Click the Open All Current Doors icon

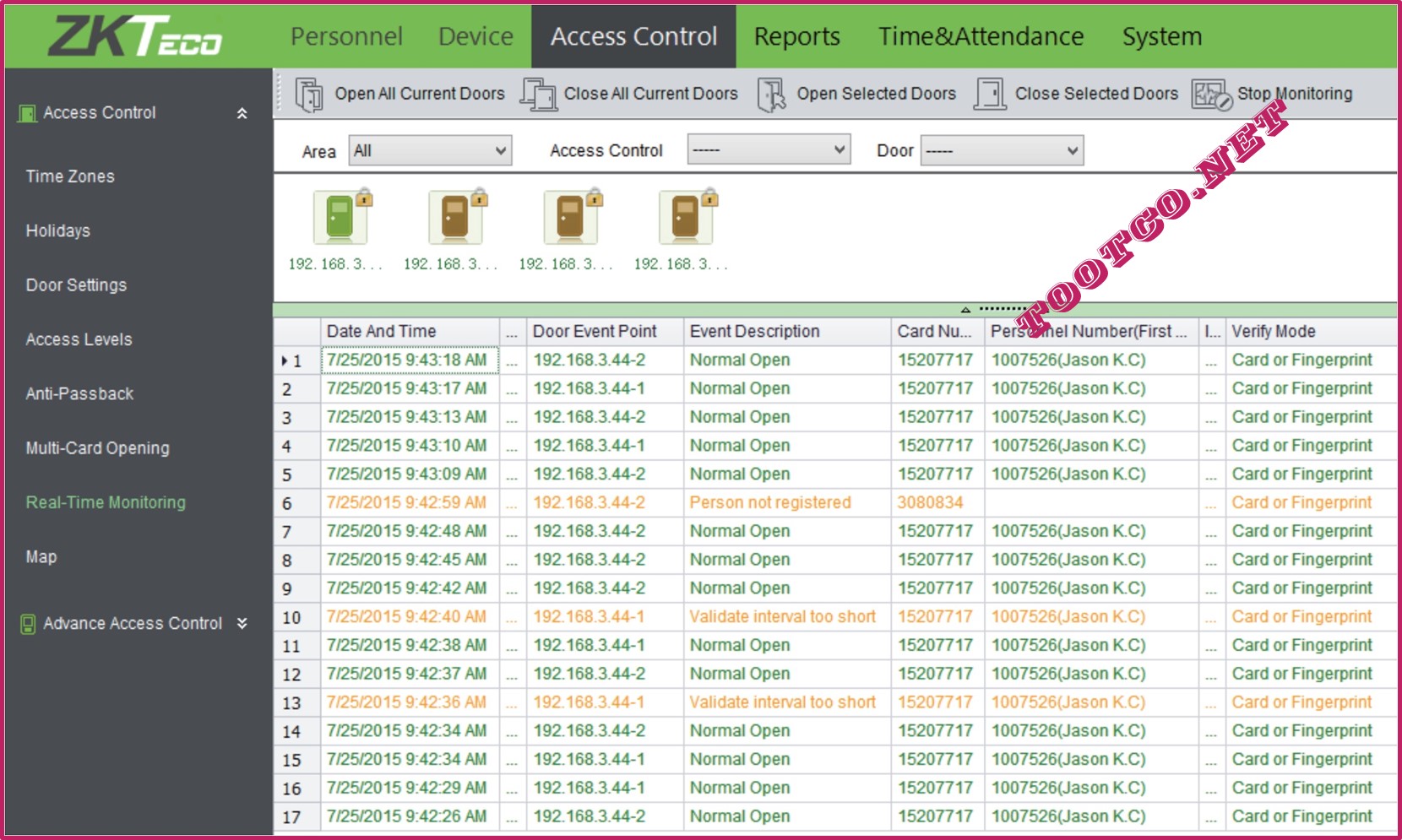pyautogui.click(x=309, y=94)
